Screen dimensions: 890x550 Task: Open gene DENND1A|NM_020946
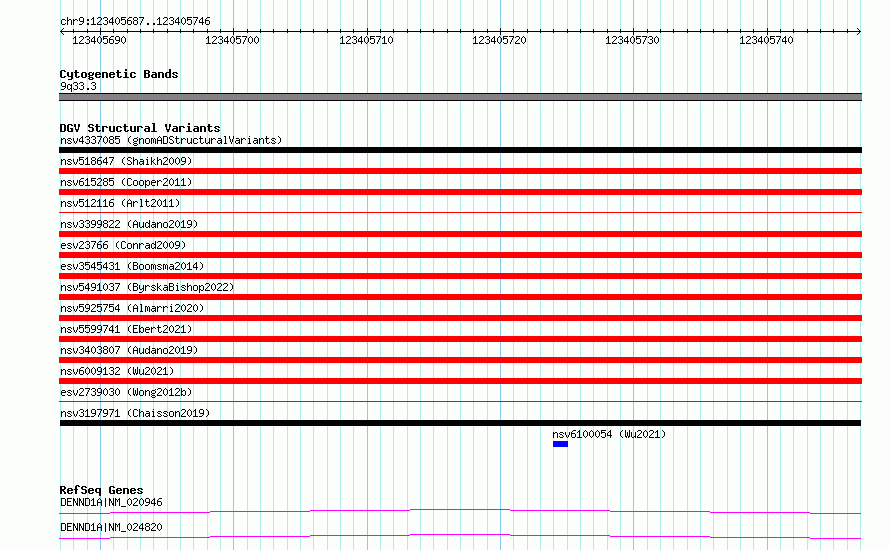point(111,502)
